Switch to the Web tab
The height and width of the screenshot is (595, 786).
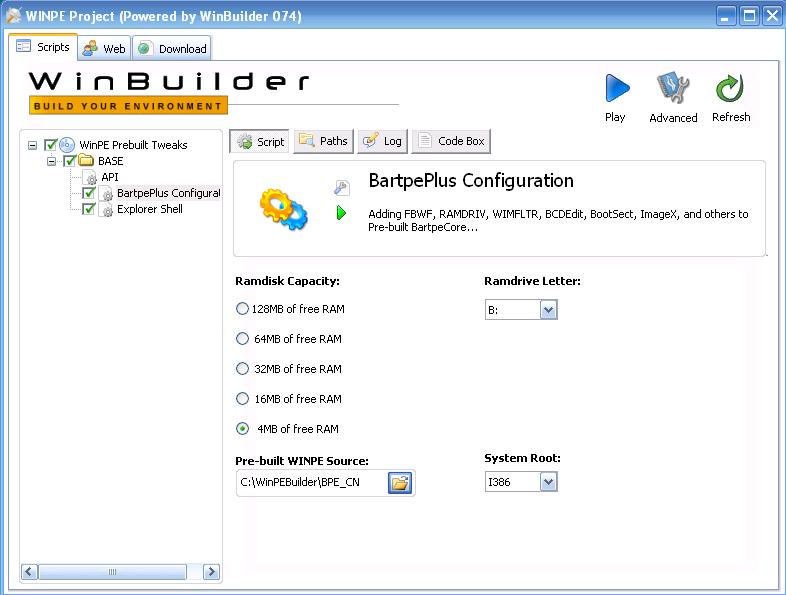(x=104, y=49)
